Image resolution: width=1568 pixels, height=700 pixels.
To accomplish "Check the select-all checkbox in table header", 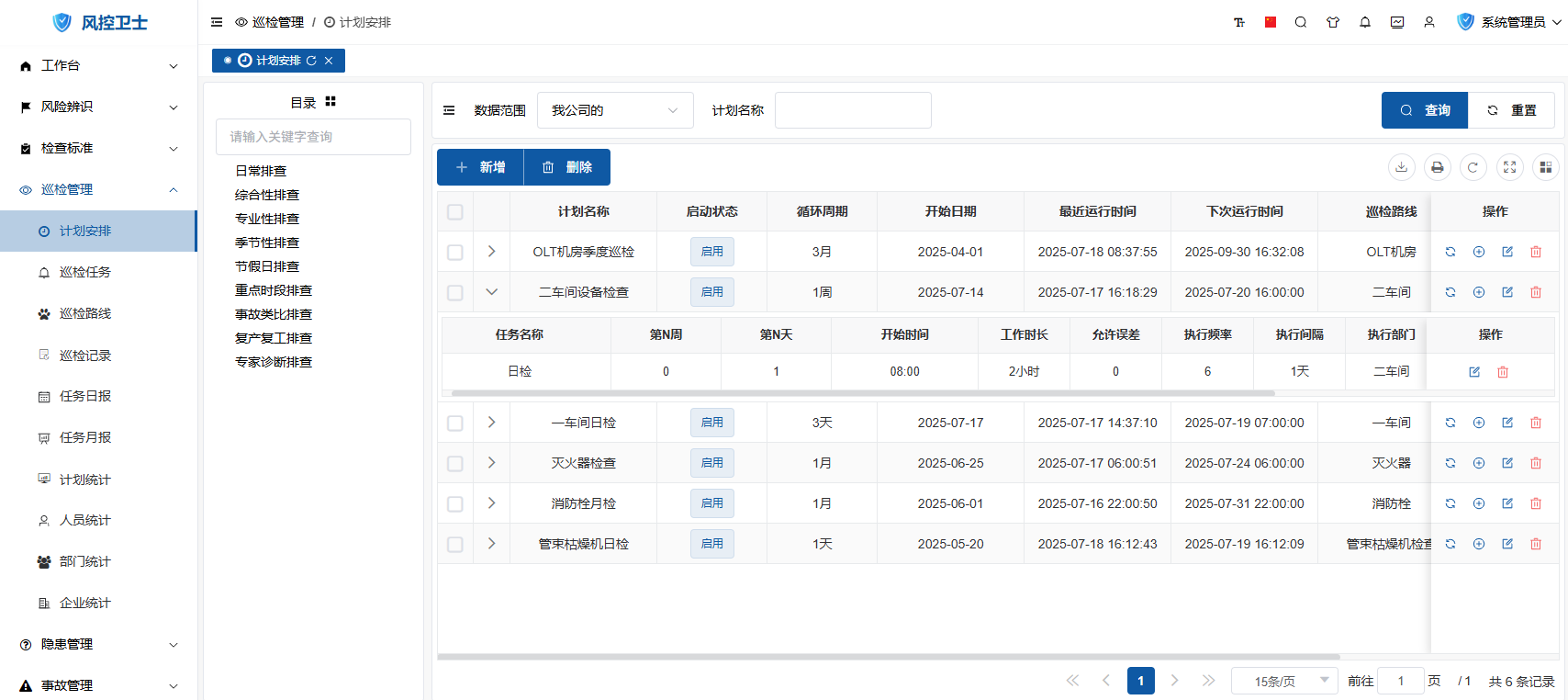I will click(454, 212).
